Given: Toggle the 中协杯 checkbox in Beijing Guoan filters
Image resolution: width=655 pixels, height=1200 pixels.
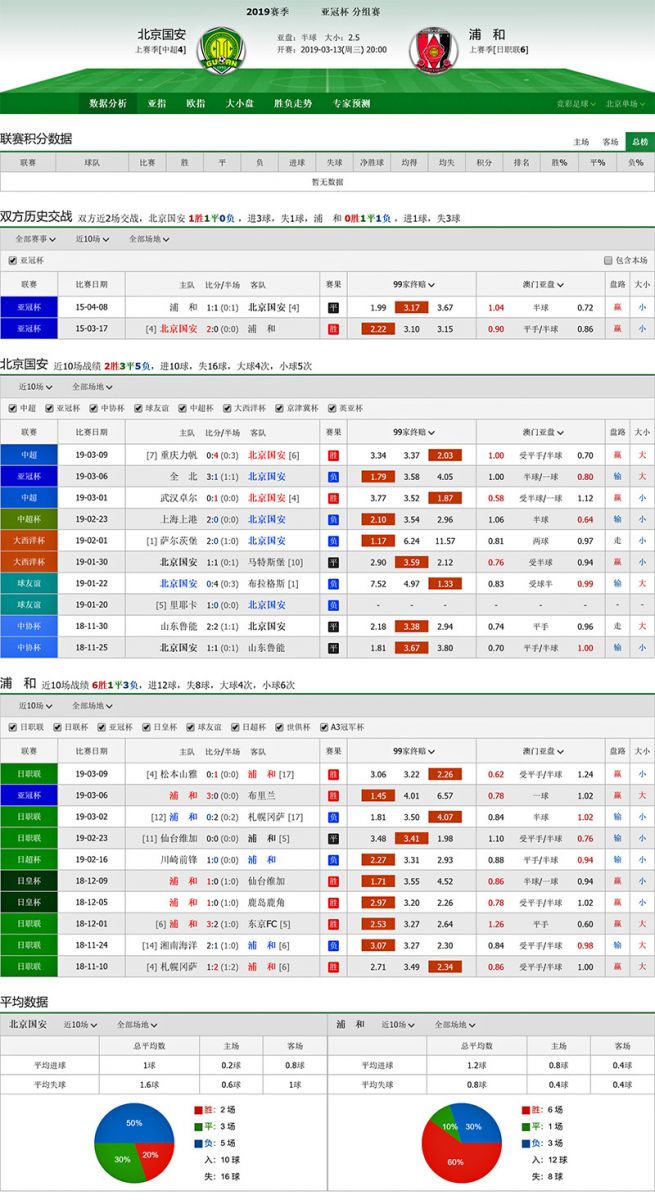Looking at the screenshot, I should click(94, 408).
